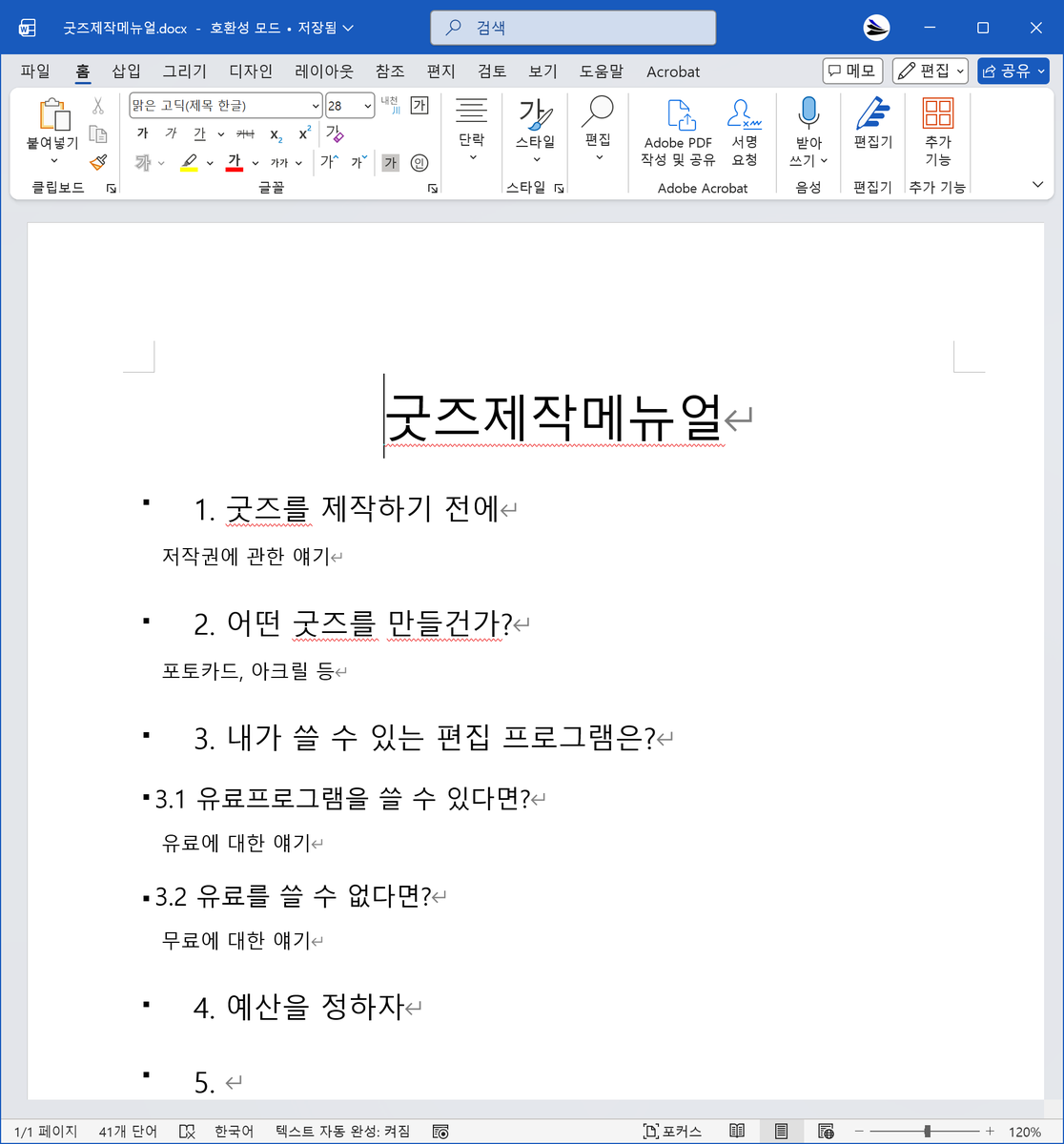Click the Share button

(x=1013, y=71)
